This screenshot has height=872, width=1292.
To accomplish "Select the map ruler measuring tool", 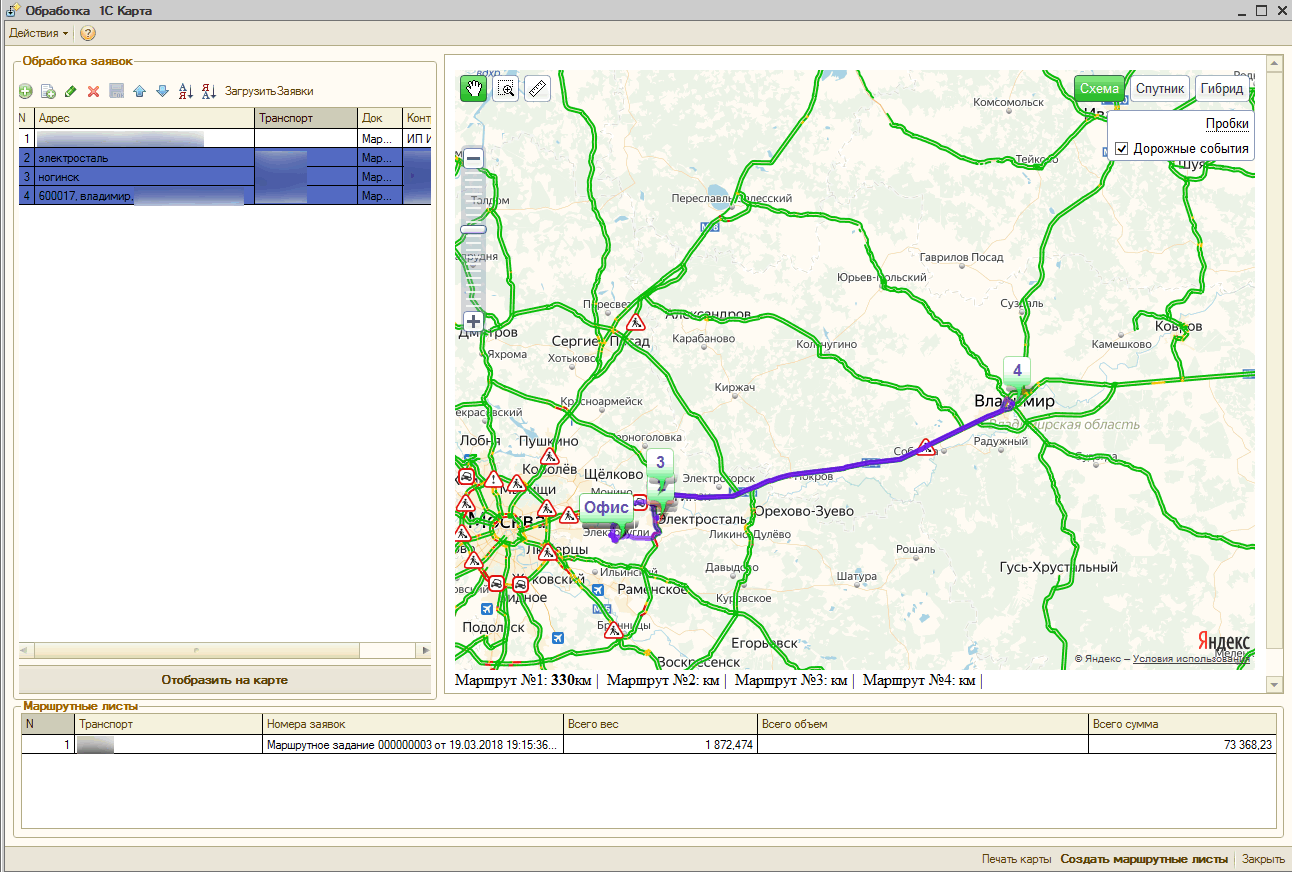I will pyautogui.click(x=538, y=89).
